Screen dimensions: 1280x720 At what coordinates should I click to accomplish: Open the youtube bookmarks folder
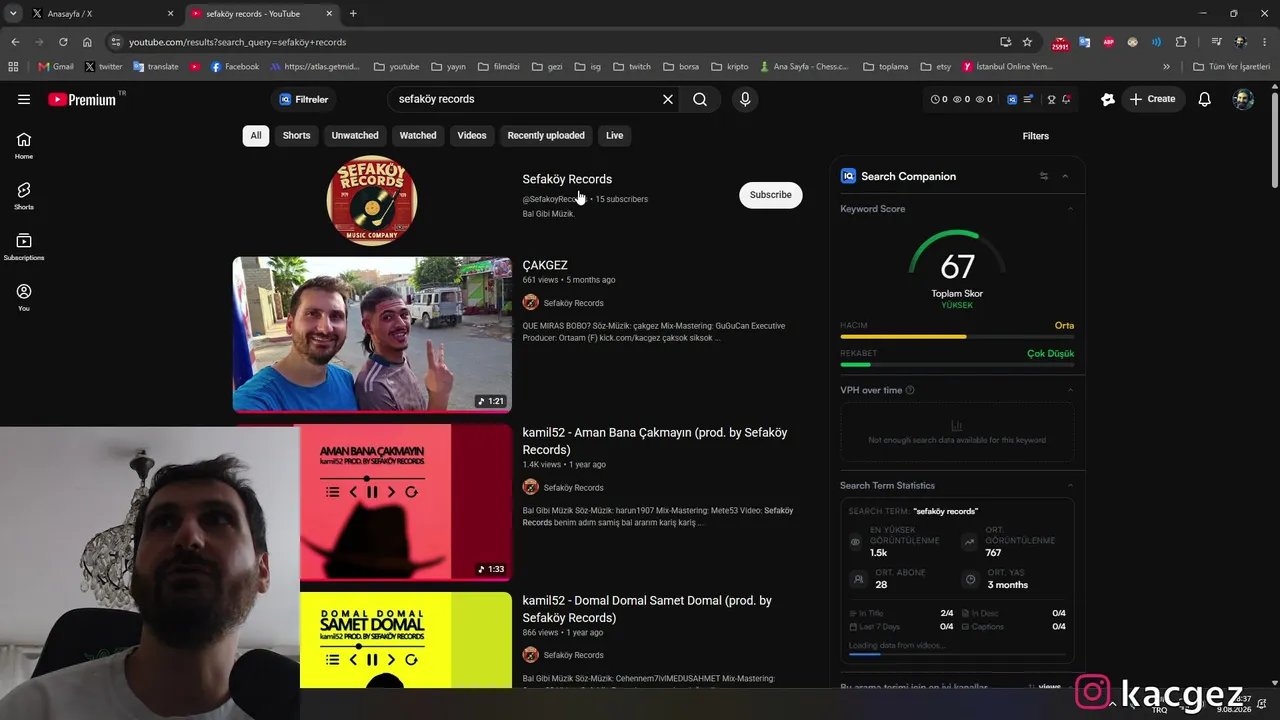point(397,67)
